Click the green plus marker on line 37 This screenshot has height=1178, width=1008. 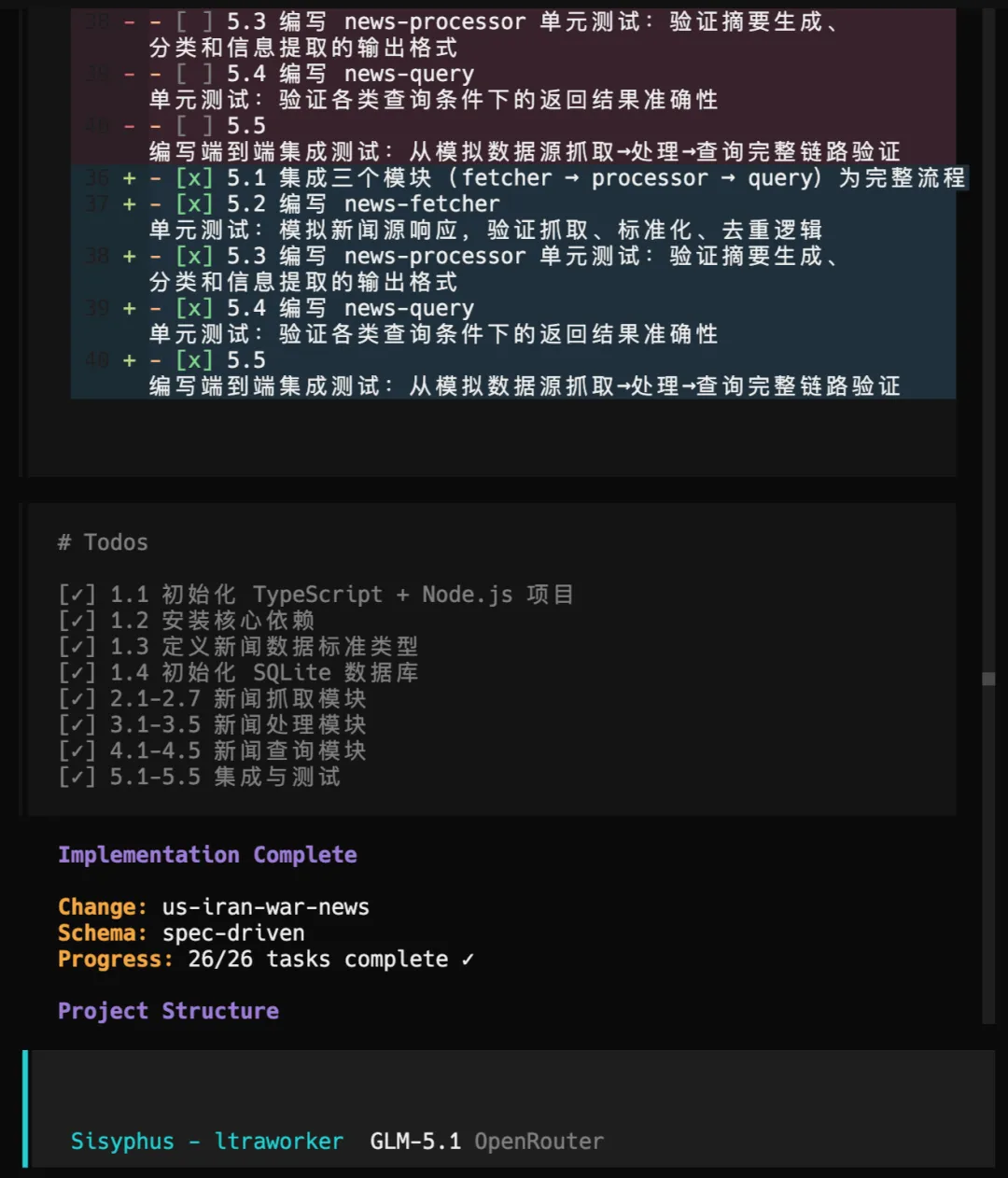[129, 204]
